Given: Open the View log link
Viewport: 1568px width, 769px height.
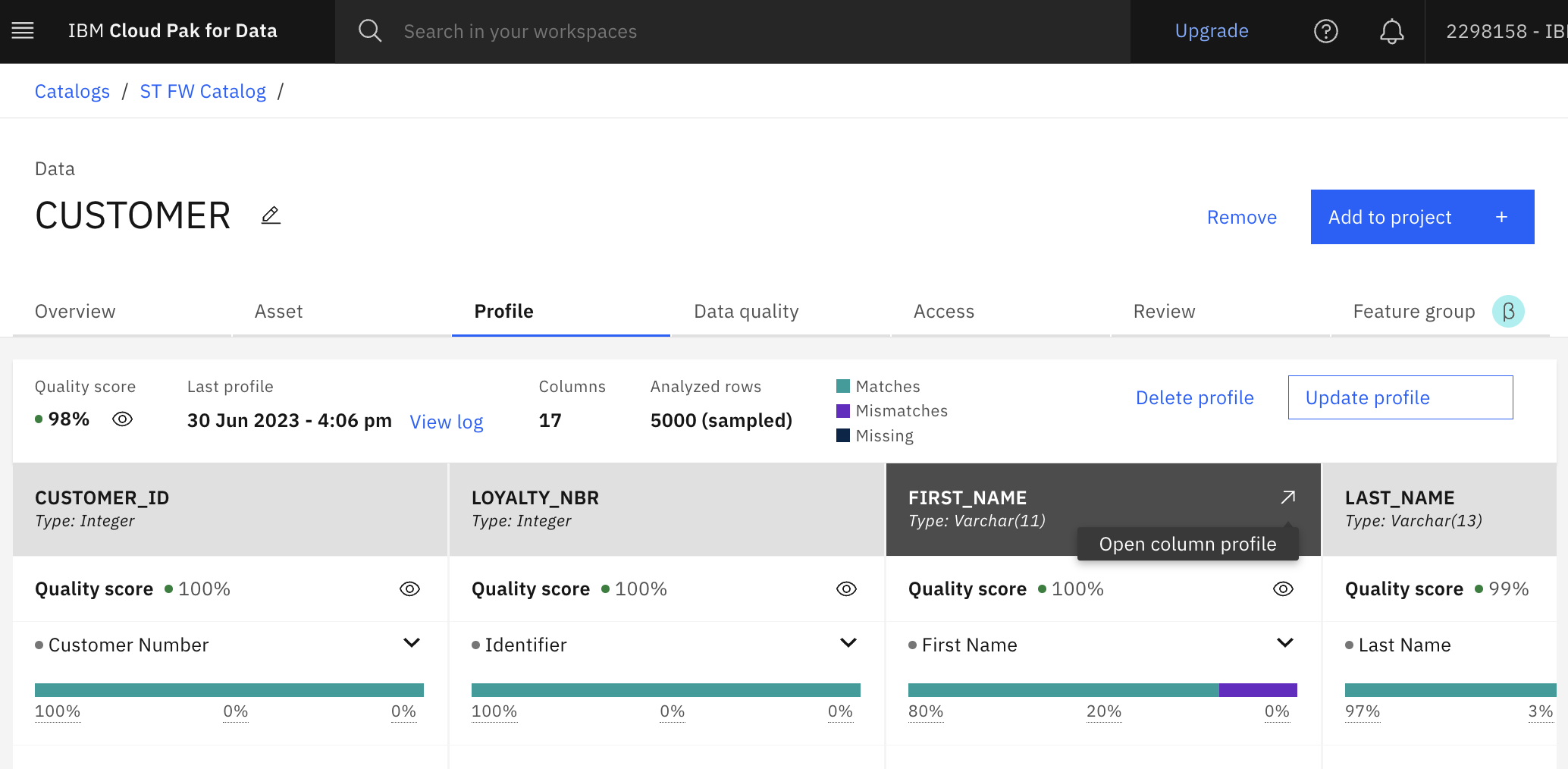Looking at the screenshot, I should pyautogui.click(x=446, y=422).
